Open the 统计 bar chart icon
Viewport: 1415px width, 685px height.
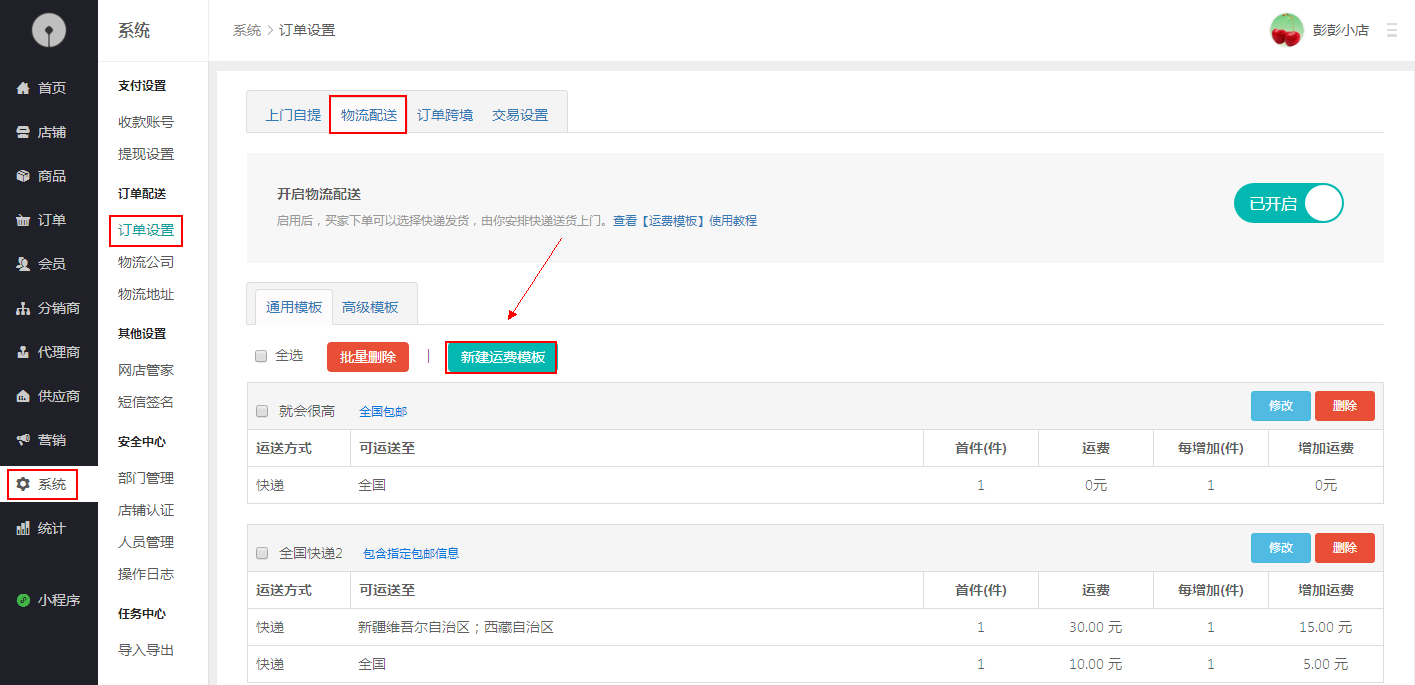tap(23, 528)
